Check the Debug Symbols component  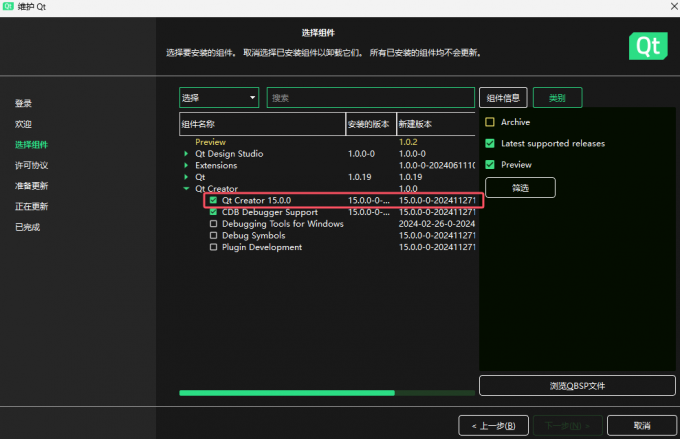213,235
